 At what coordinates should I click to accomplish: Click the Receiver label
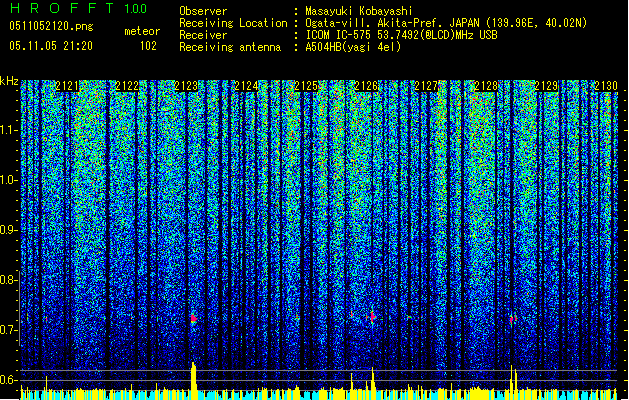[x=203, y=35]
